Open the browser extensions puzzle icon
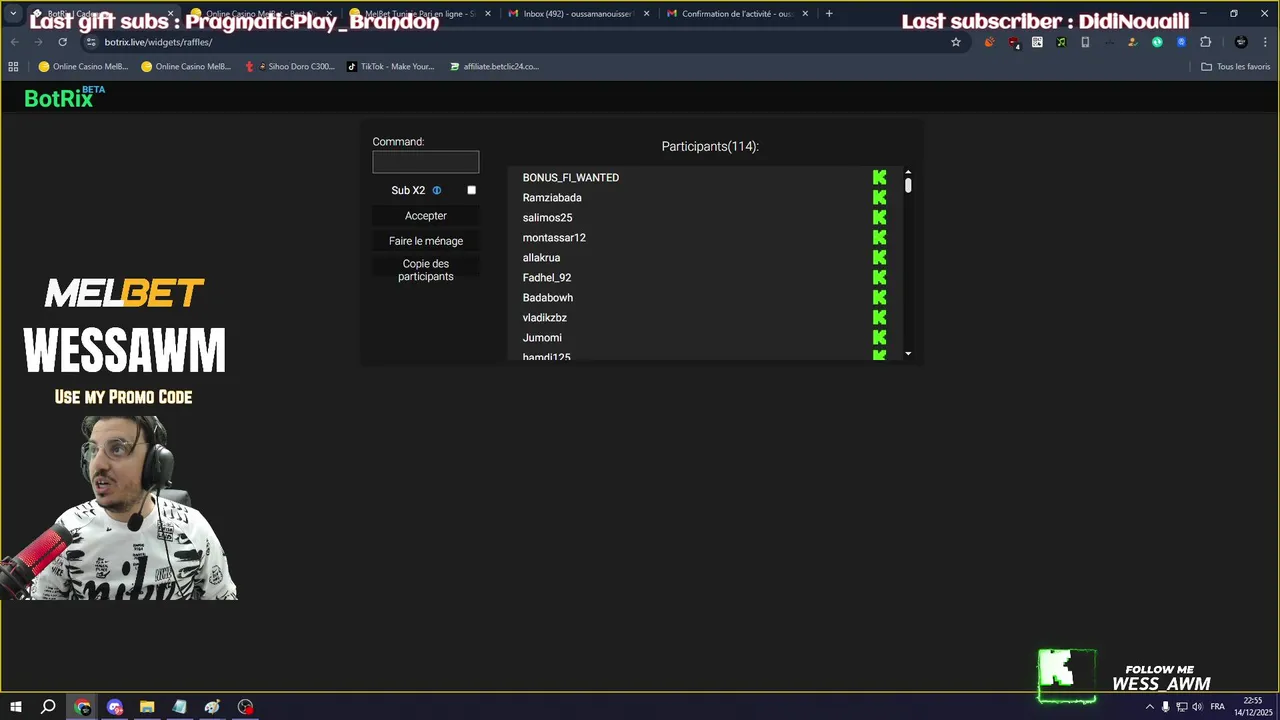 pos(1205,42)
